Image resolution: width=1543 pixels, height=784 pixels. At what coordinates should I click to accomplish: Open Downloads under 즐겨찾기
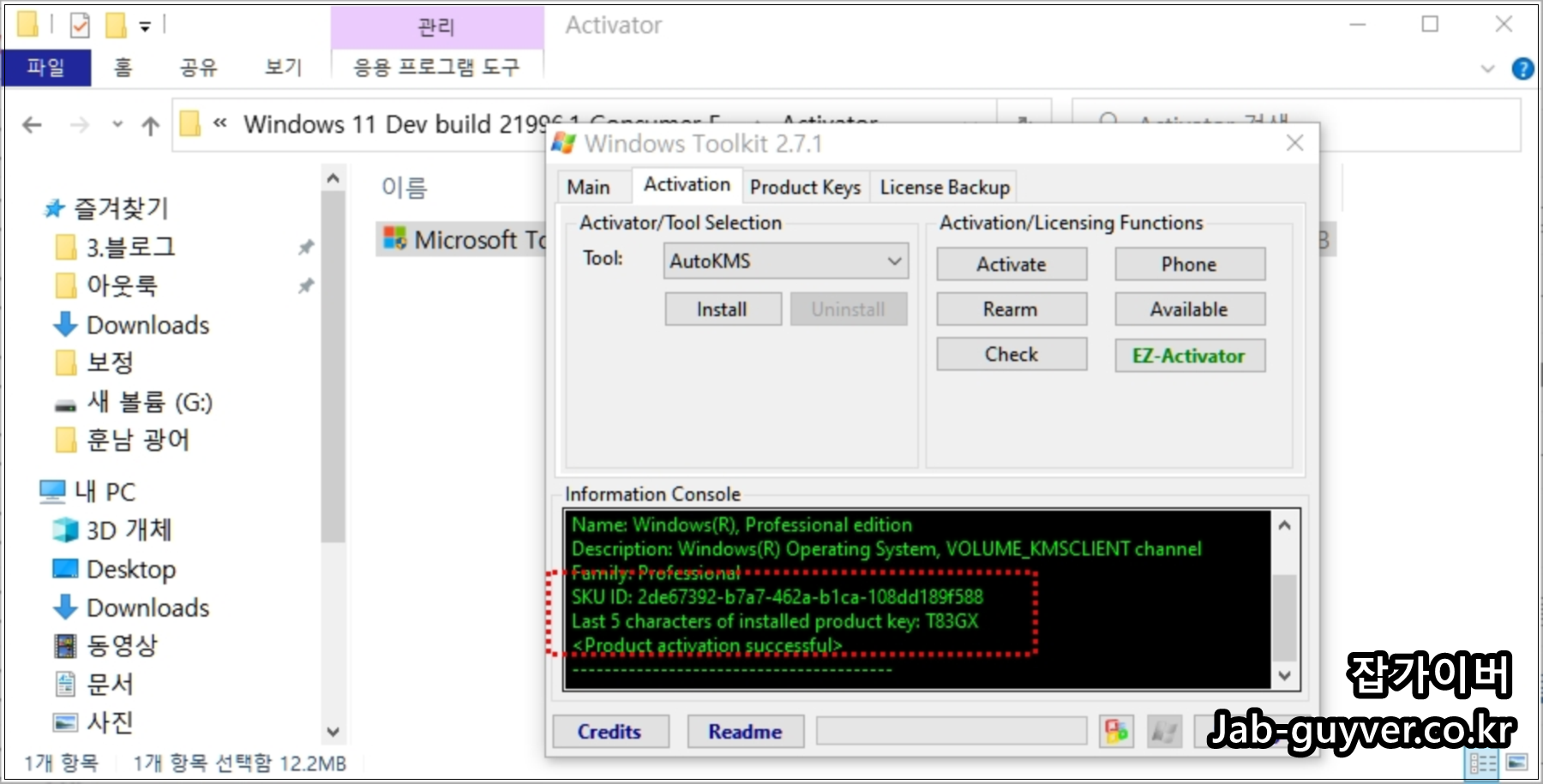tap(132, 325)
